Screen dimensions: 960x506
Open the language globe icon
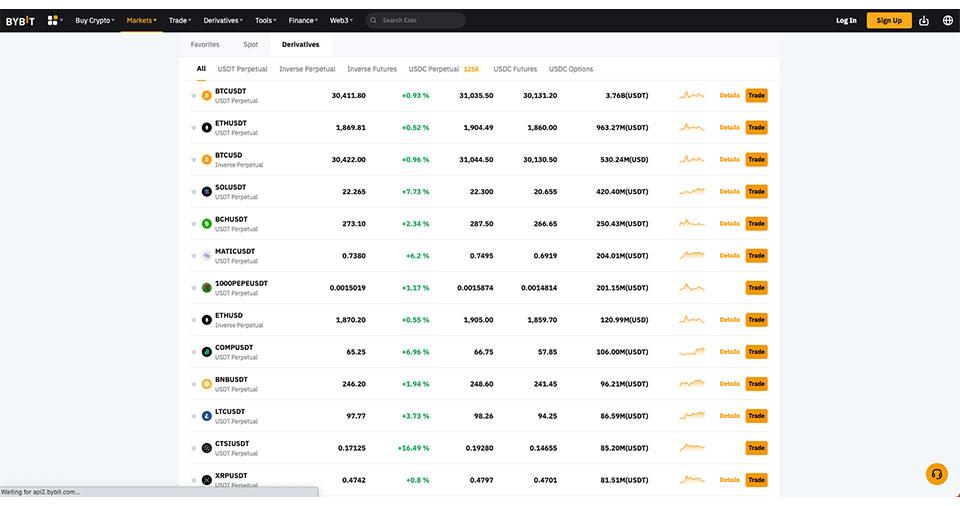pos(948,20)
